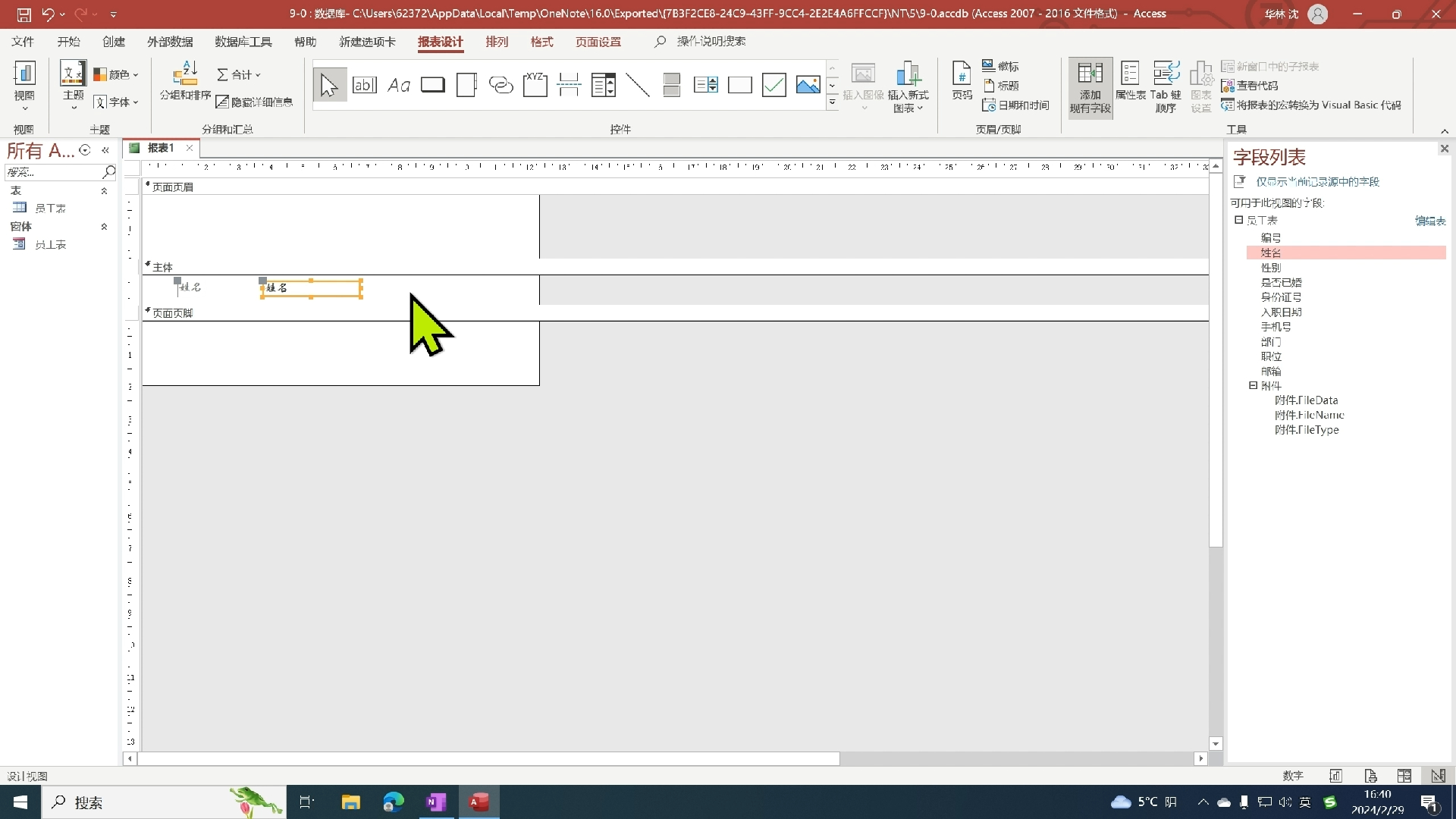
Task: Insert page numbers (页码)
Action: (x=962, y=82)
